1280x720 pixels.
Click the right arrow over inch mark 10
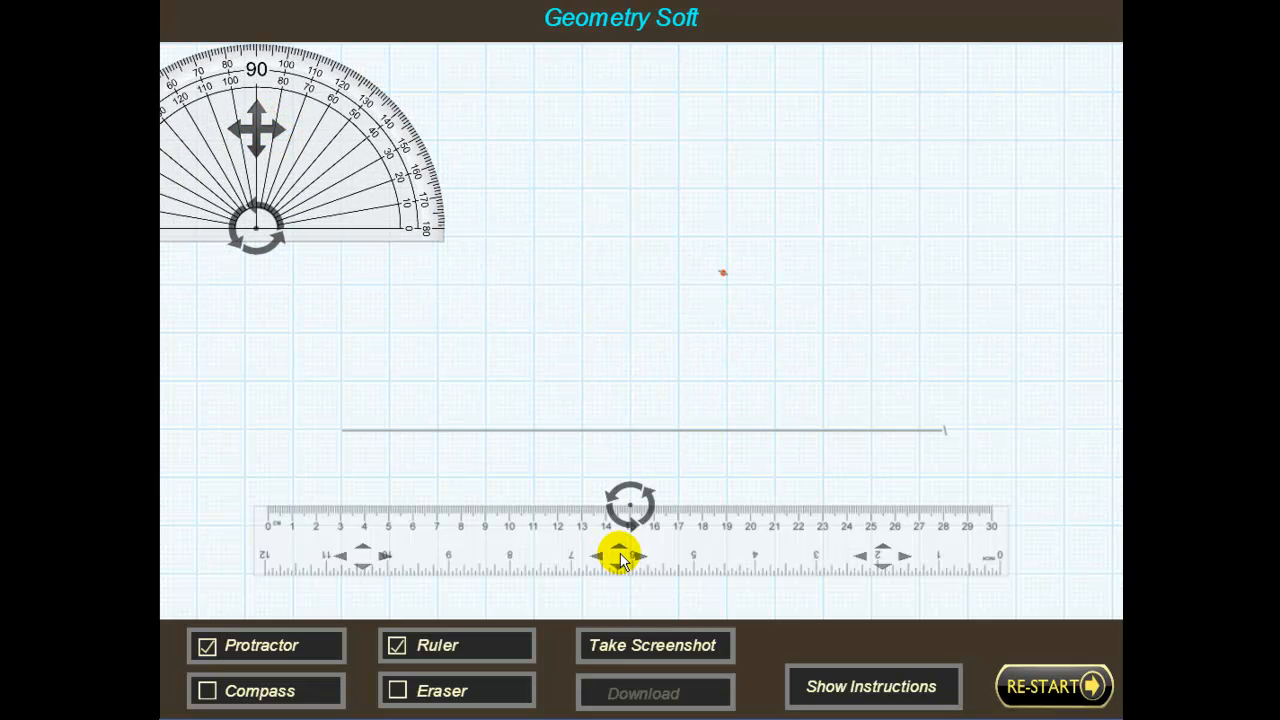pos(385,556)
